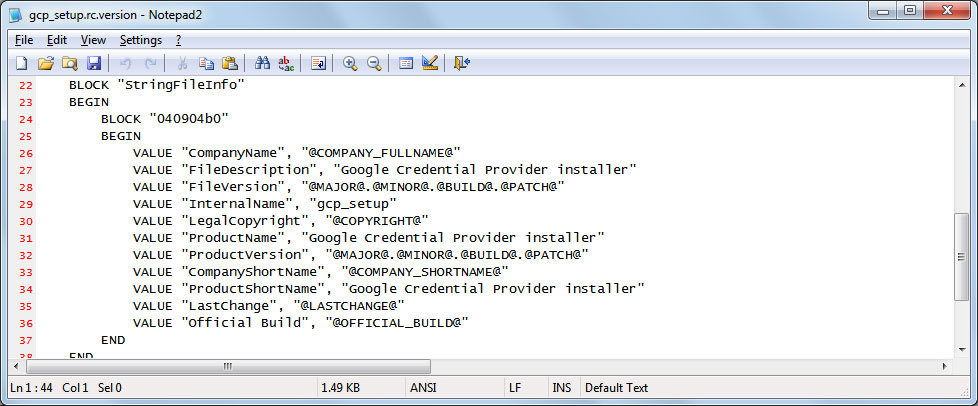Click line number 22 in the margin
The width and height of the screenshot is (978, 406).
pyautogui.click(x=26, y=85)
